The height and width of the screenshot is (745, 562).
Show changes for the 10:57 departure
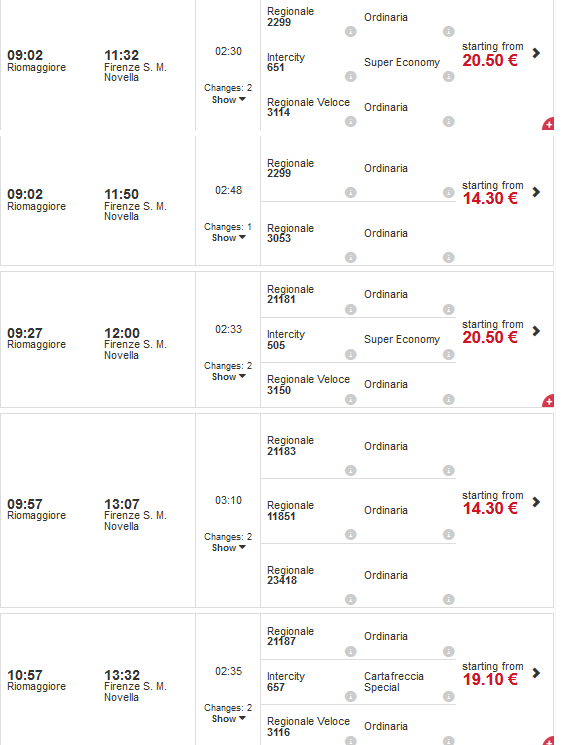[x=229, y=719]
